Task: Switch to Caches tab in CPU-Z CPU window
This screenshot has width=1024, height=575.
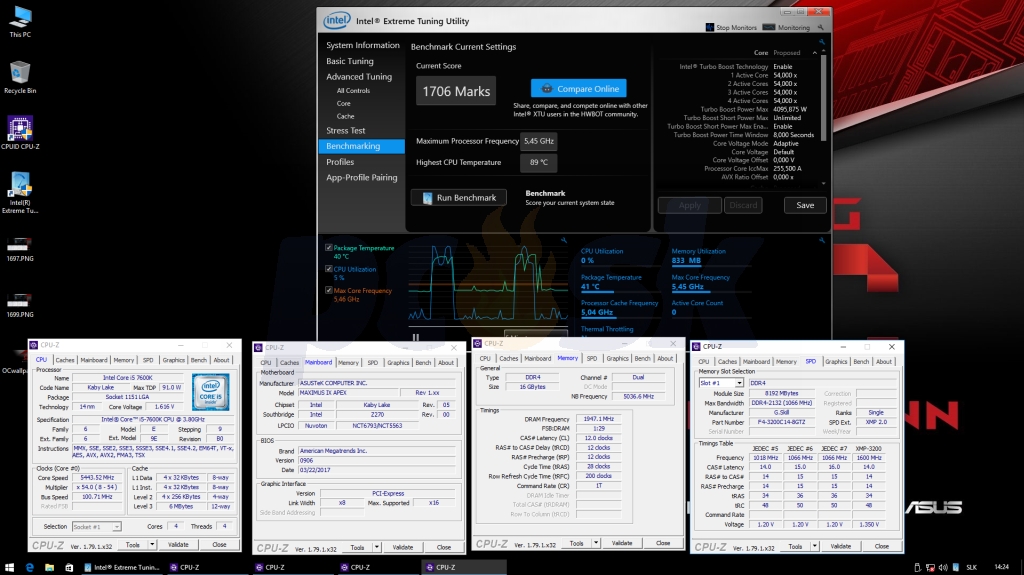Action: pos(65,360)
